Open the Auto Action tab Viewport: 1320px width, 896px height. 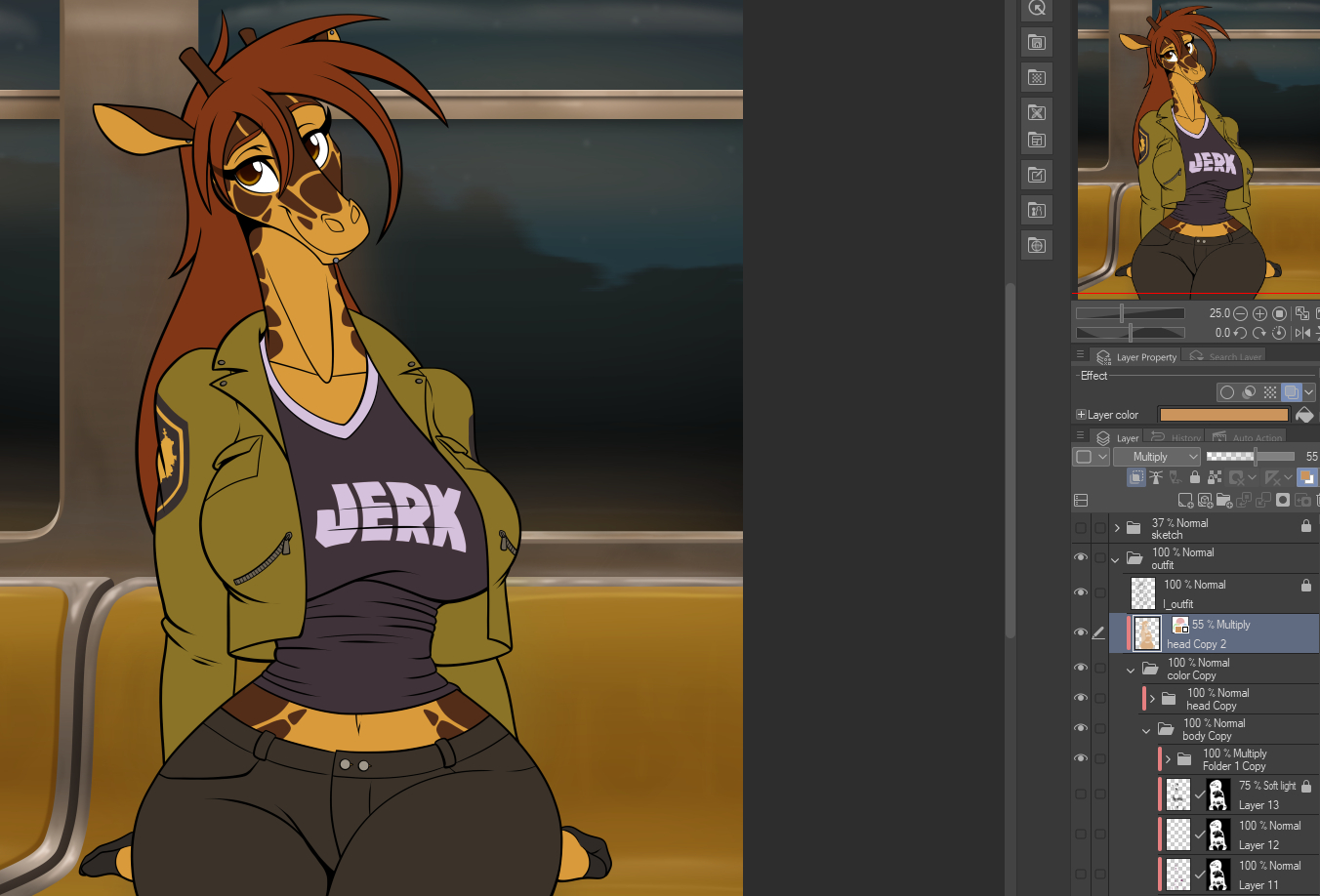click(1248, 438)
